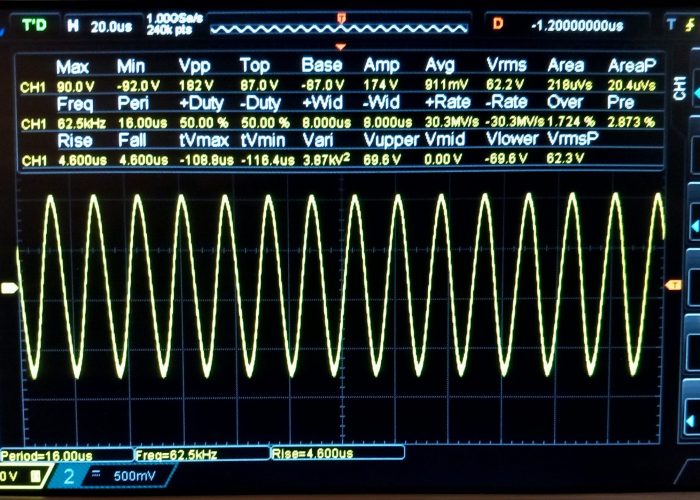Click the Freq=62.5kHz measurement box

pos(202,454)
